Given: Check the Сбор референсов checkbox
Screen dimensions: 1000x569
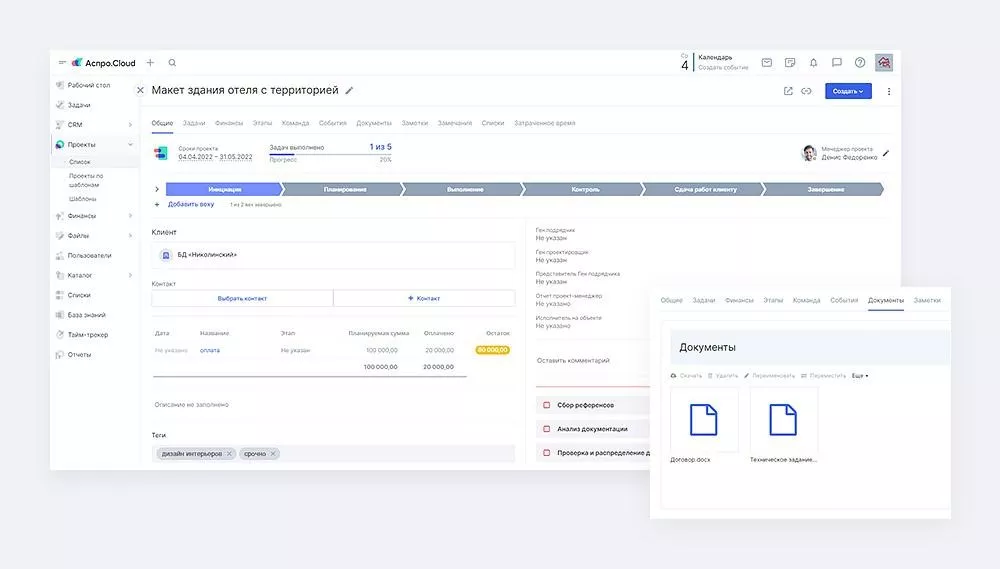Looking at the screenshot, I should pos(546,405).
